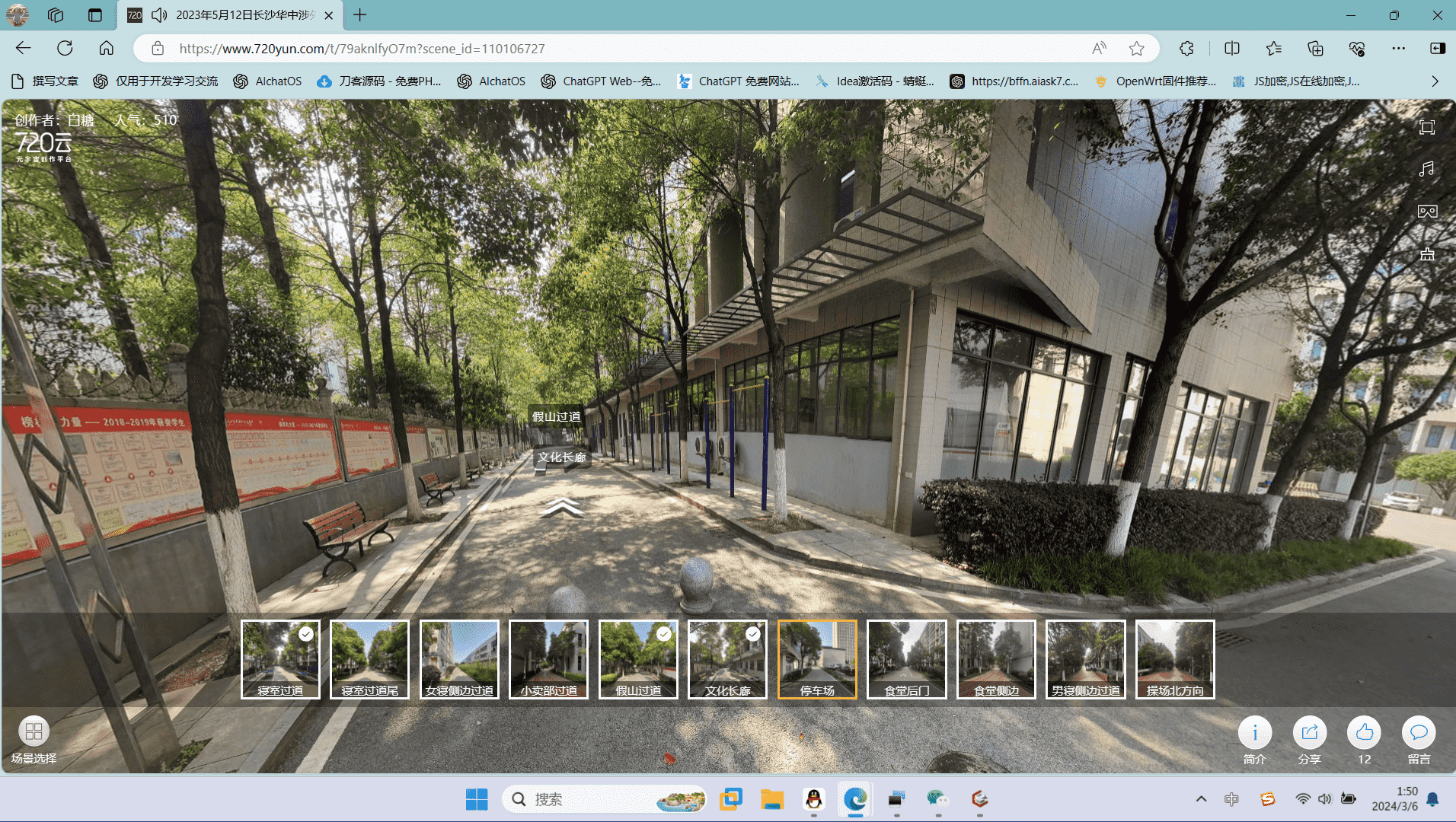Select the 食堂后门 scene thumbnail

click(x=906, y=658)
